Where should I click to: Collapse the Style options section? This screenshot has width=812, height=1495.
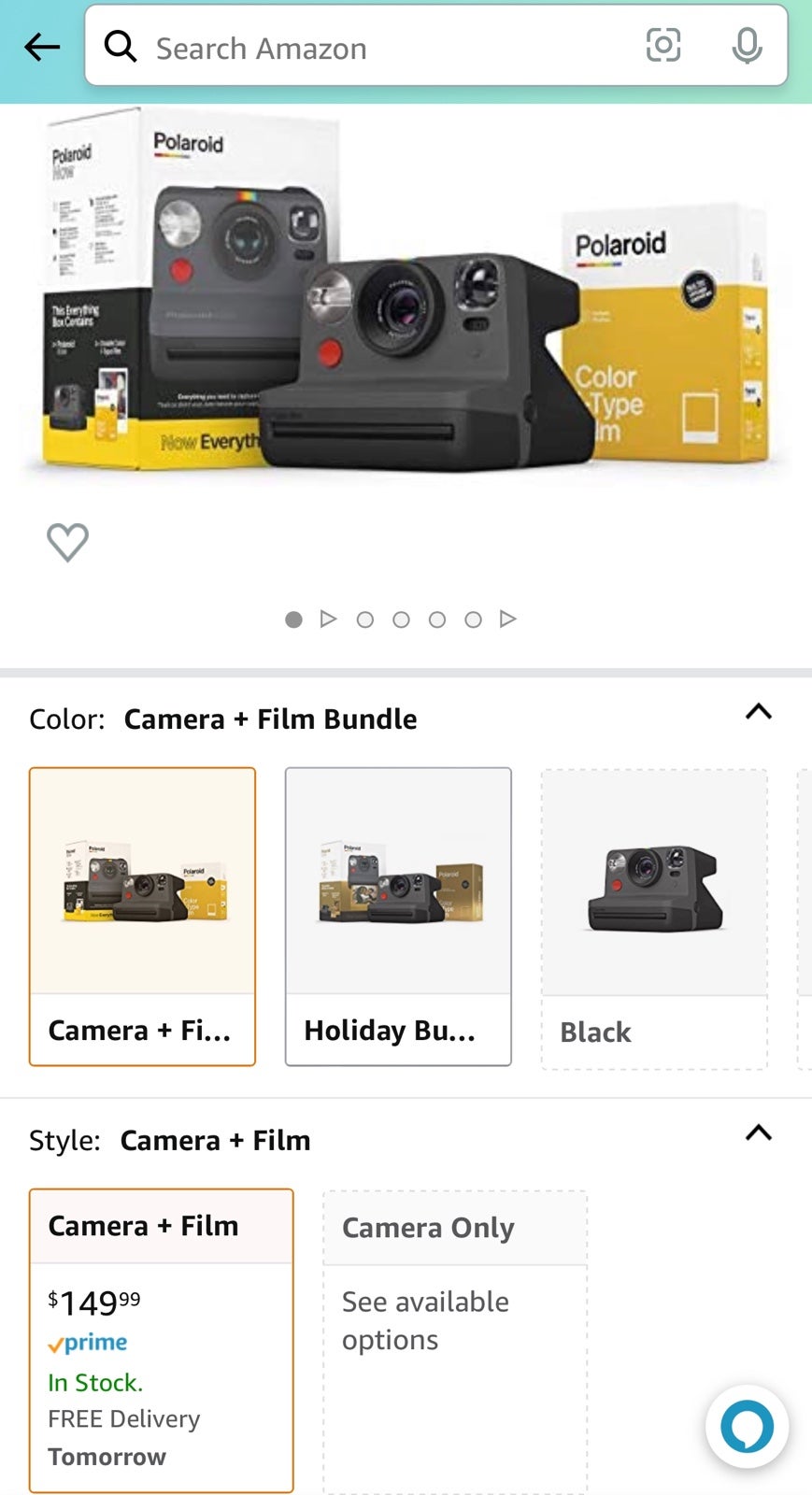[x=759, y=1133]
